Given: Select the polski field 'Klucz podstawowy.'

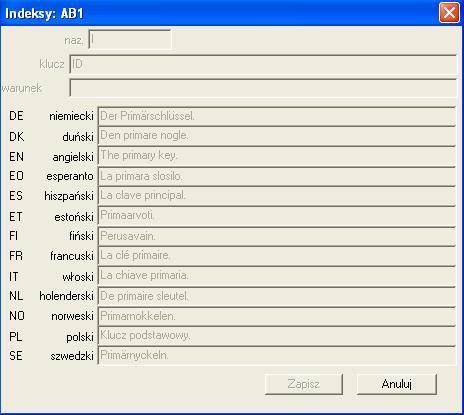Looking at the screenshot, I should click(x=277, y=336).
